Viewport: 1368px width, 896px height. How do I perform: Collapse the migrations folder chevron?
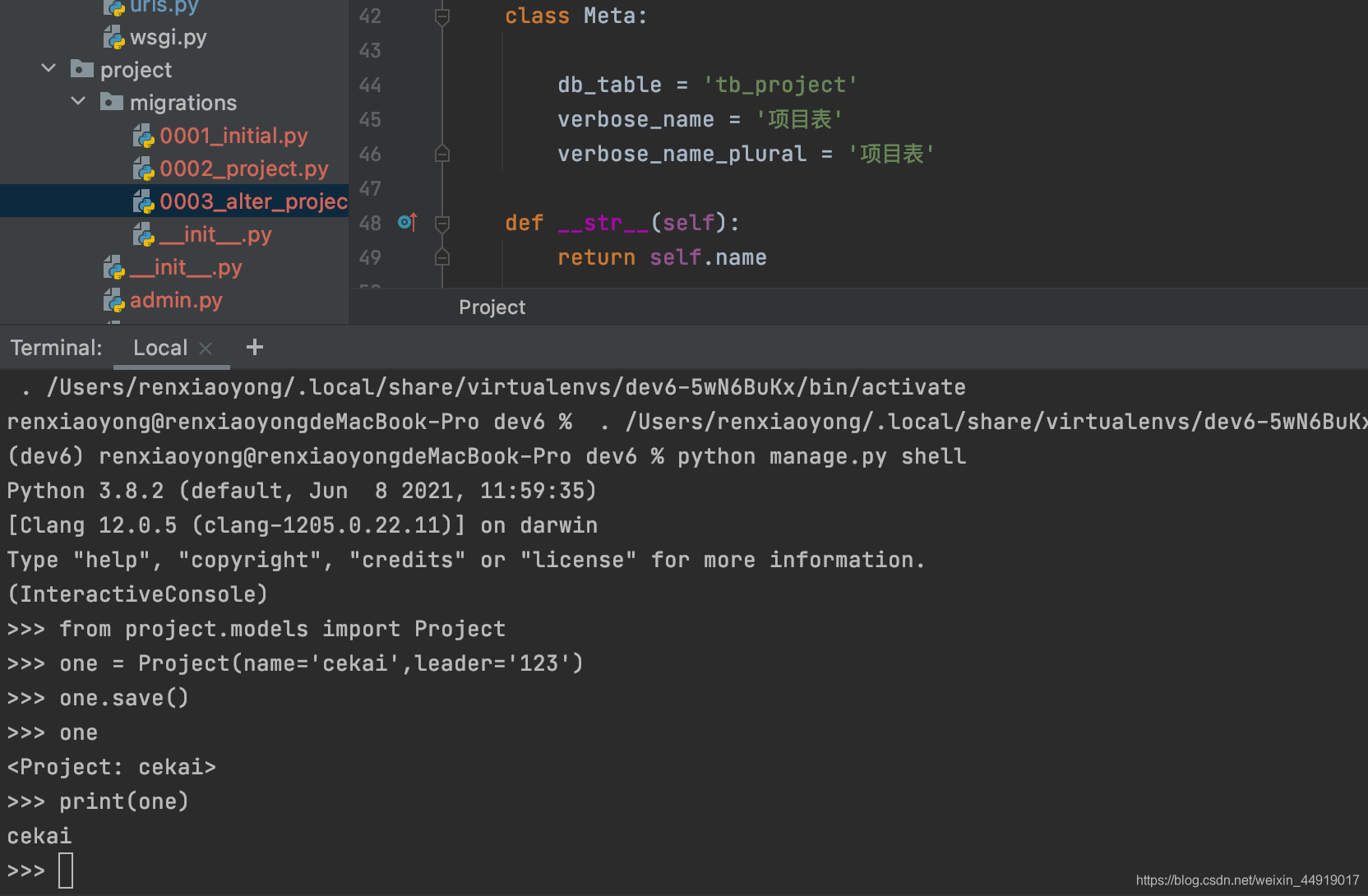tap(78, 101)
